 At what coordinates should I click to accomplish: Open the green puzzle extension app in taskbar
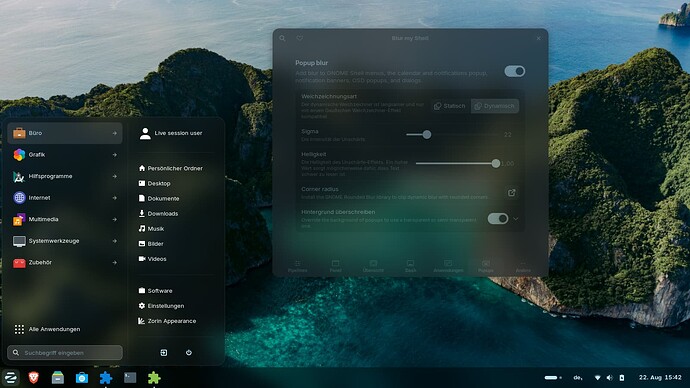point(154,377)
